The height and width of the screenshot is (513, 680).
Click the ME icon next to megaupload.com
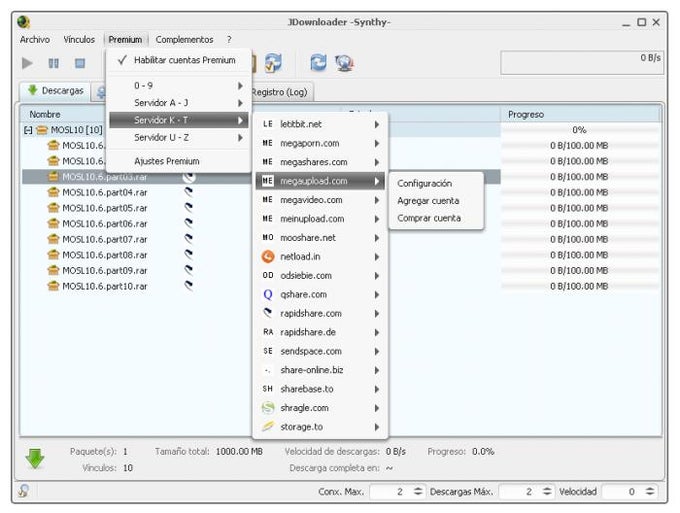coord(268,181)
